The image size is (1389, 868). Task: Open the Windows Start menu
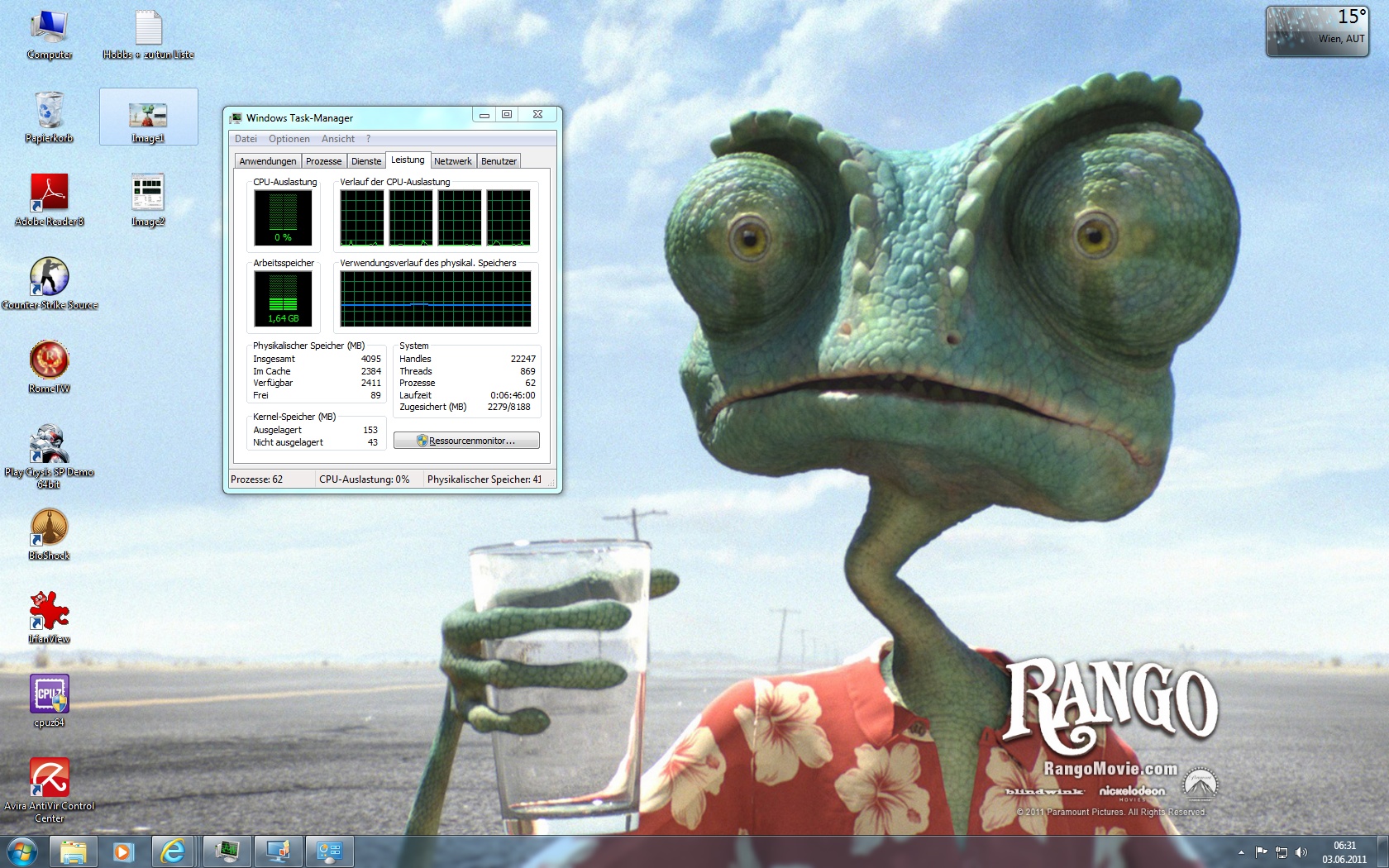[21, 851]
